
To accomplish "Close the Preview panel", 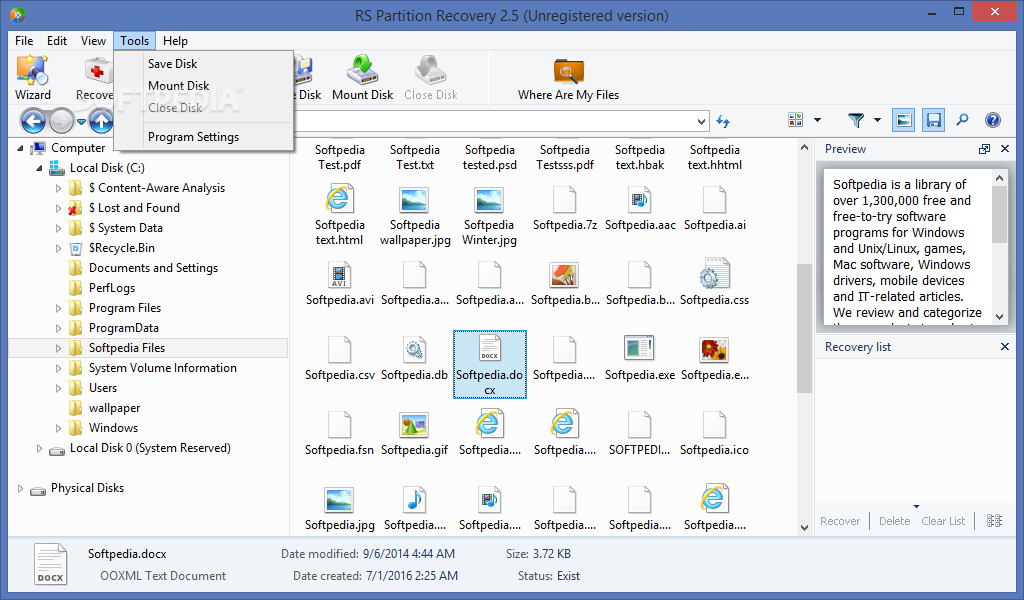I will pyautogui.click(x=1005, y=149).
